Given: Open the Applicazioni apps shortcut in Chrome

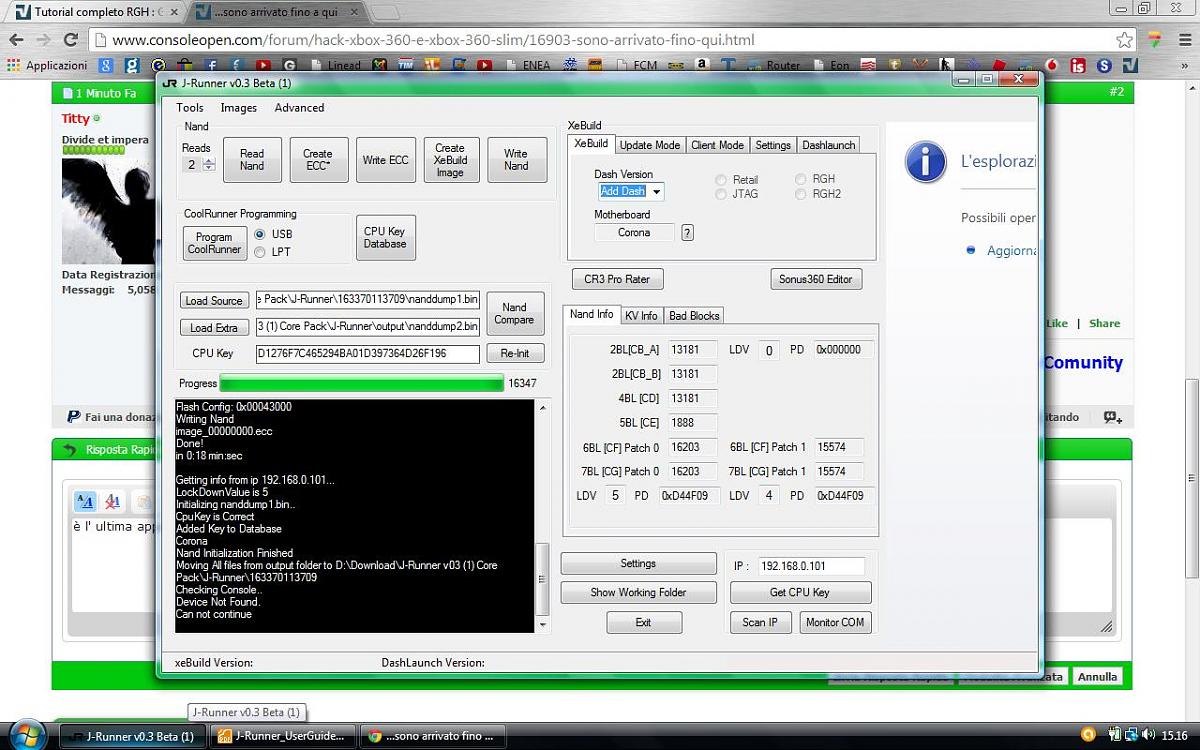Looking at the screenshot, I should click(x=47, y=65).
